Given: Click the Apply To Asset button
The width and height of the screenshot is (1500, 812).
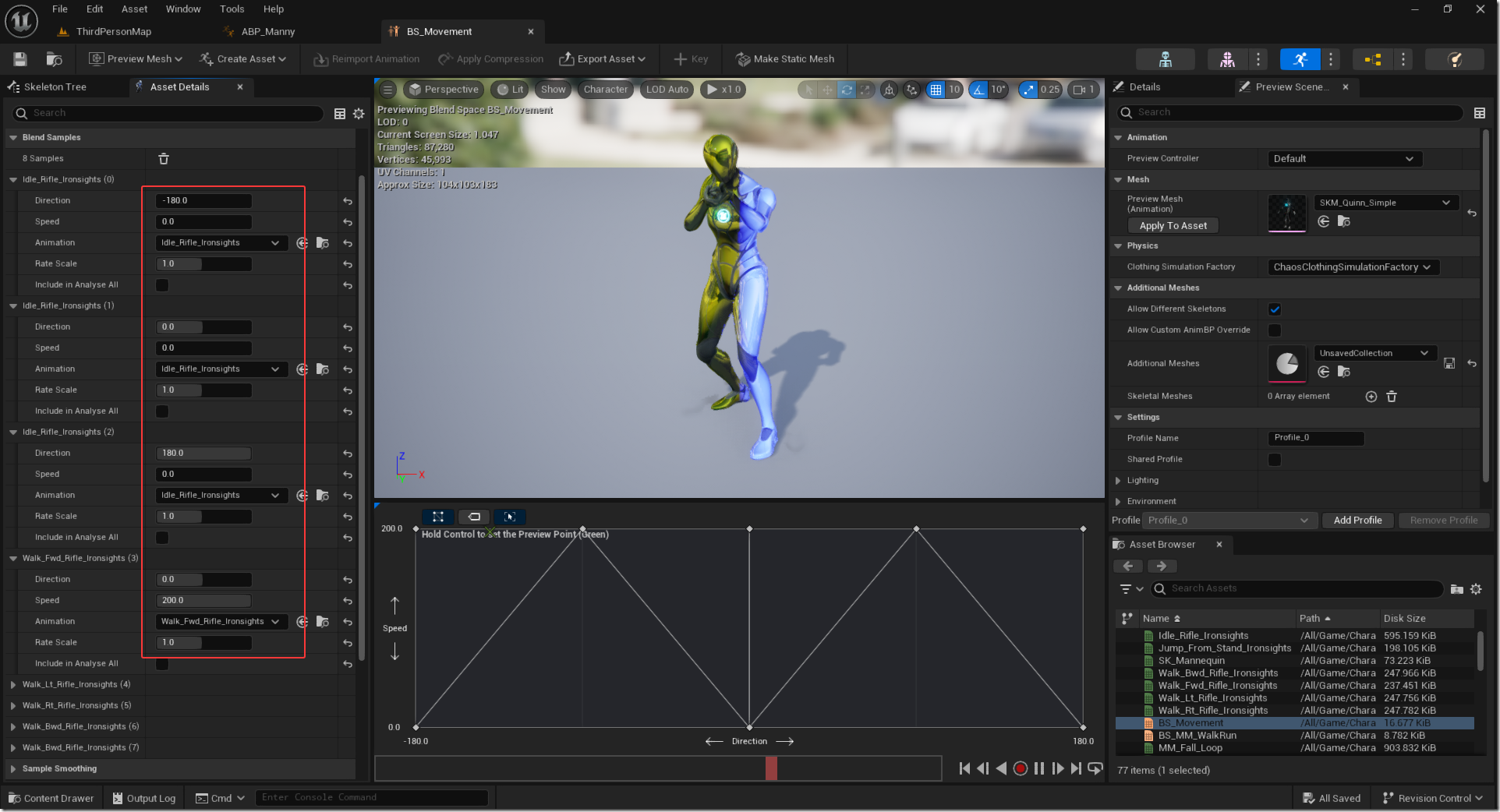Looking at the screenshot, I should click(x=1173, y=226).
